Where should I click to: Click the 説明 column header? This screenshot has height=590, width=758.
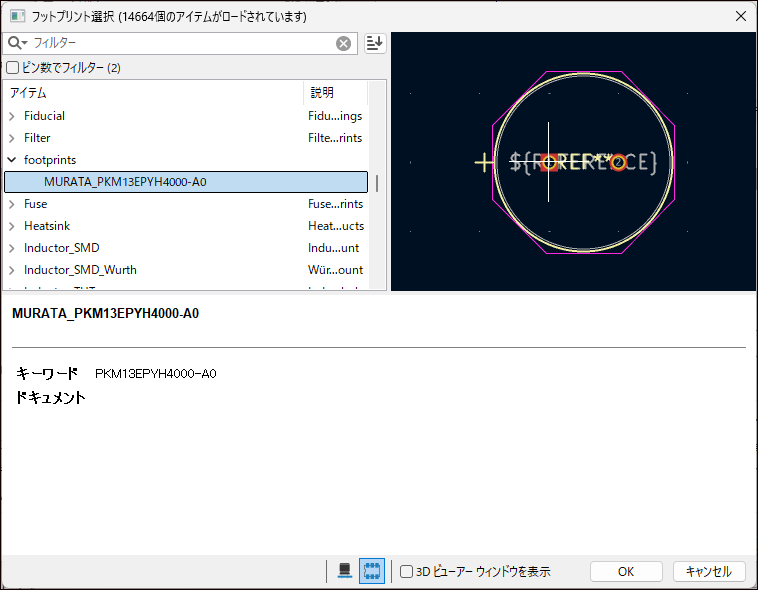pyautogui.click(x=334, y=93)
